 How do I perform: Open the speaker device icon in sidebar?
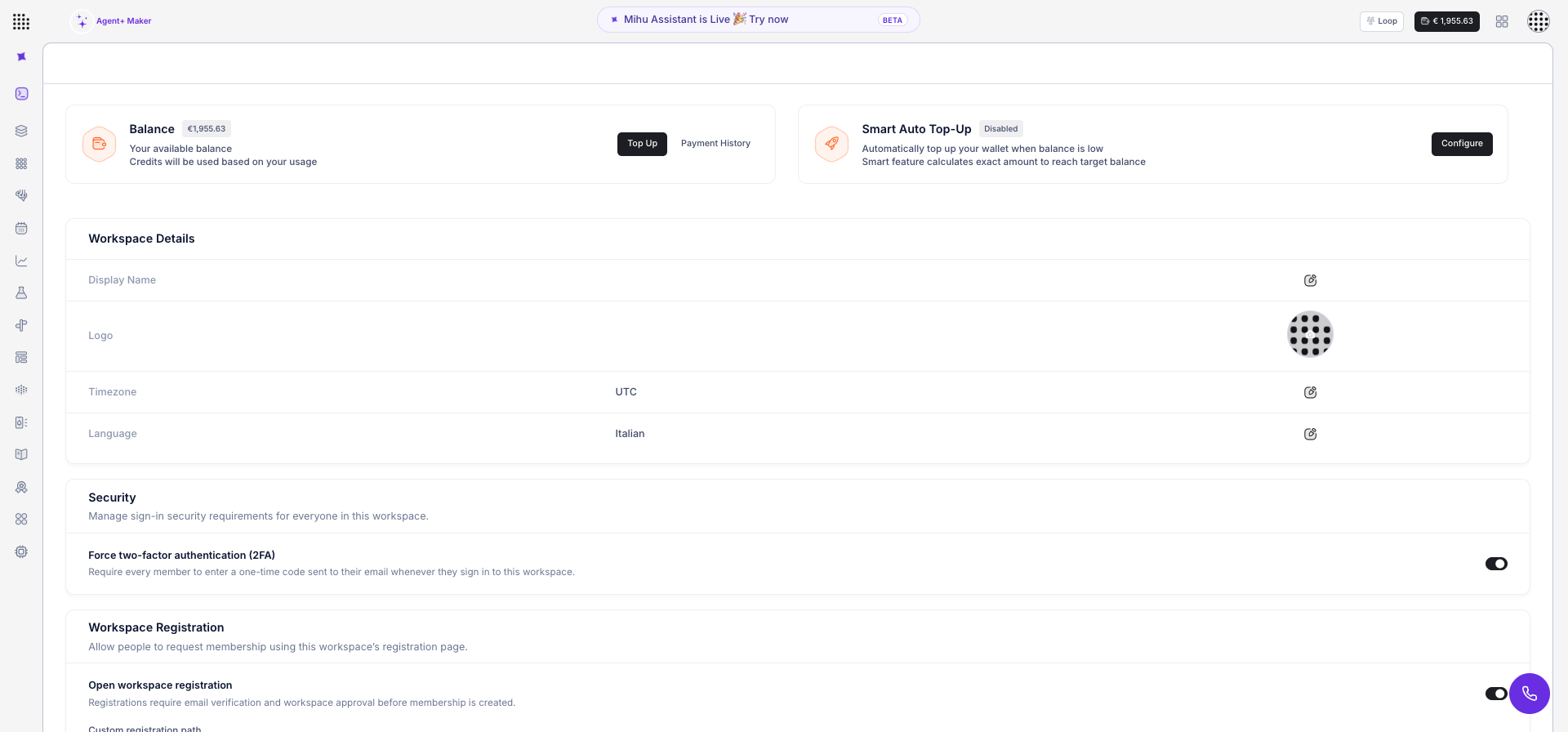[21, 422]
